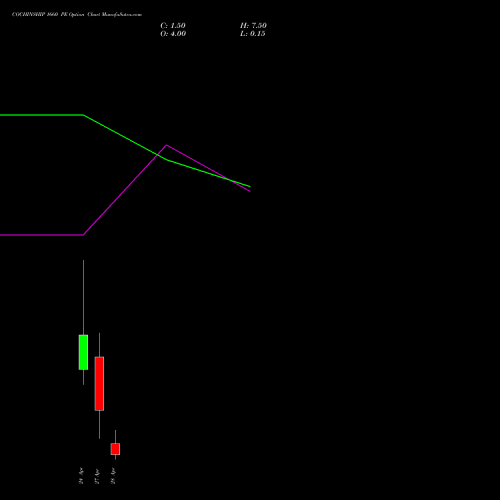Screen dimensions: 500x500
Task: Select the low value 'L: 0.15'
Action: click(x=252, y=34)
